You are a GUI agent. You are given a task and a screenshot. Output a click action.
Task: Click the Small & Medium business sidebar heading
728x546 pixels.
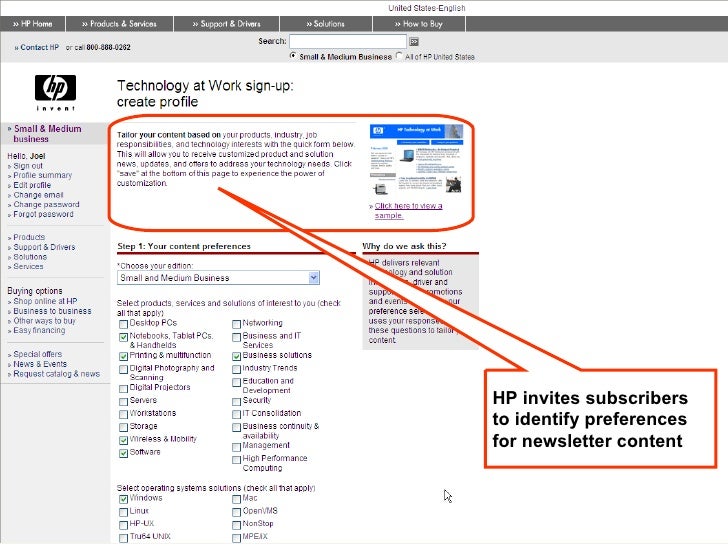click(x=47, y=134)
